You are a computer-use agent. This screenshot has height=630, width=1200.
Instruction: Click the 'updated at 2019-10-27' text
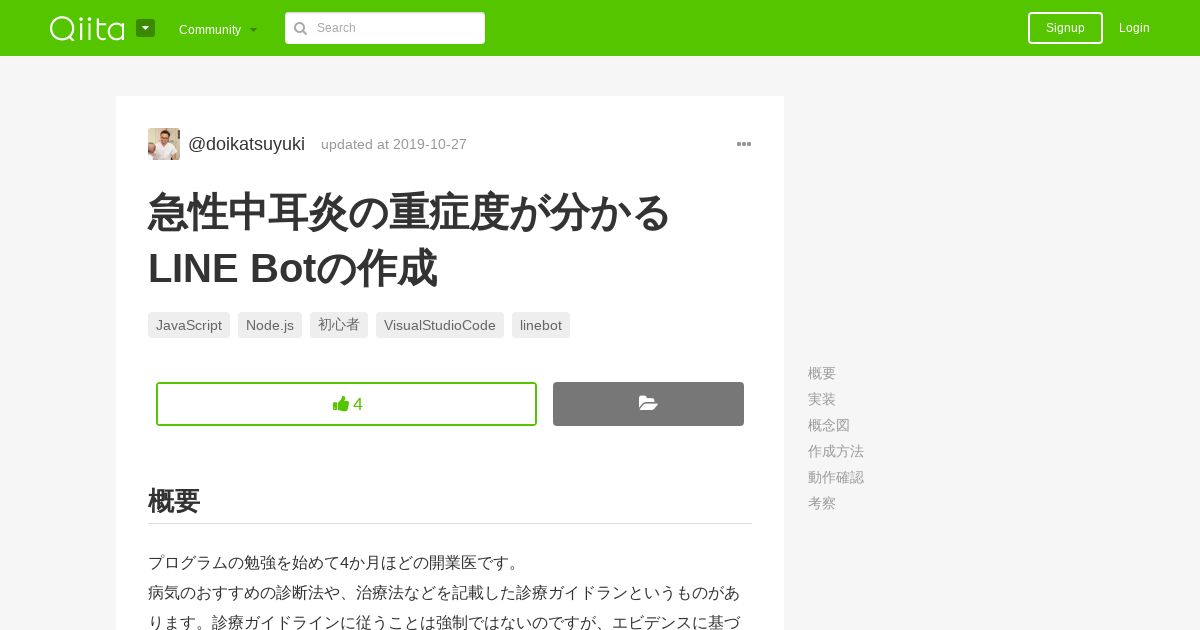(394, 144)
